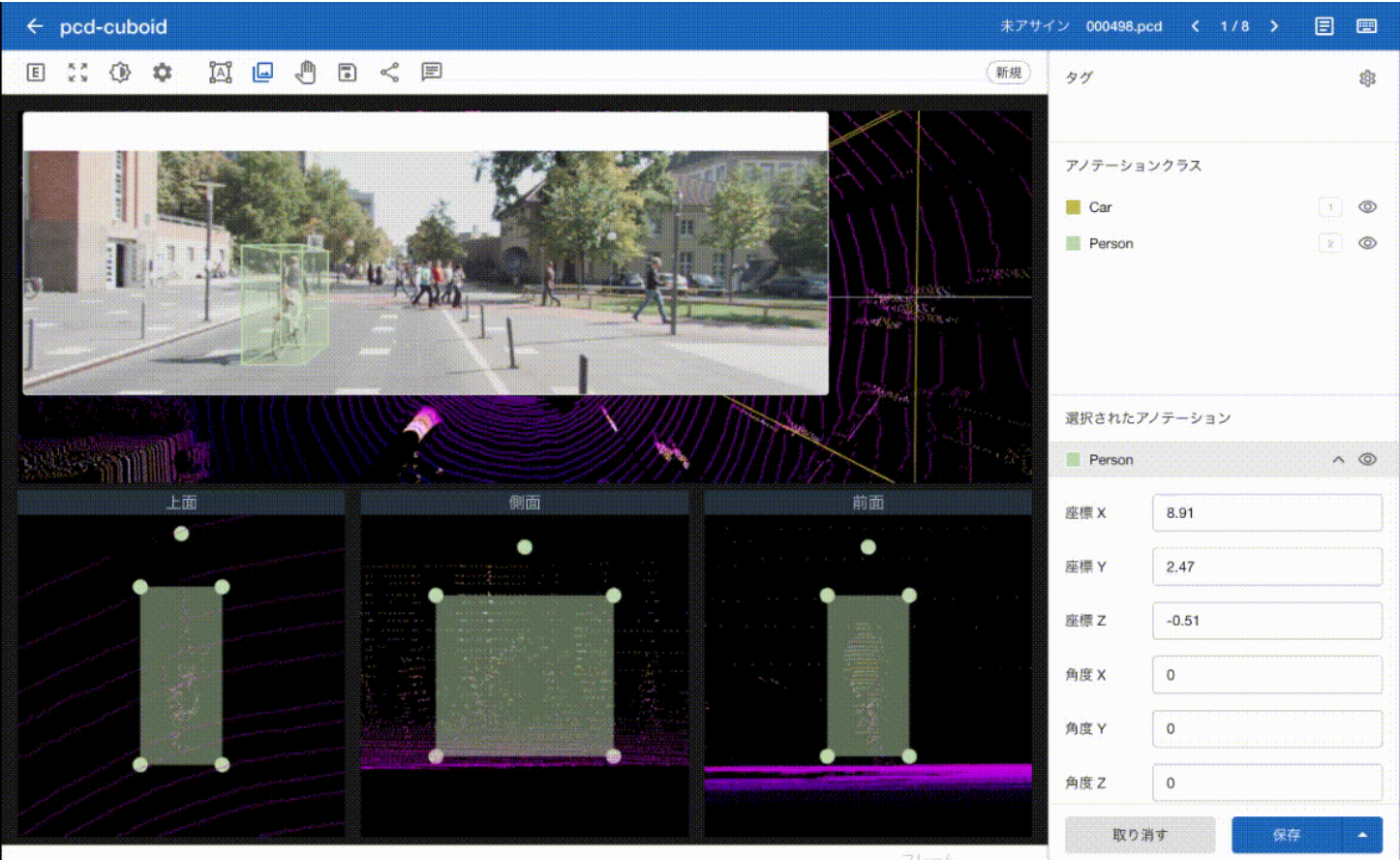Click the share icon in toolbar
This screenshot has width=1400, height=860.
click(x=389, y=73)
